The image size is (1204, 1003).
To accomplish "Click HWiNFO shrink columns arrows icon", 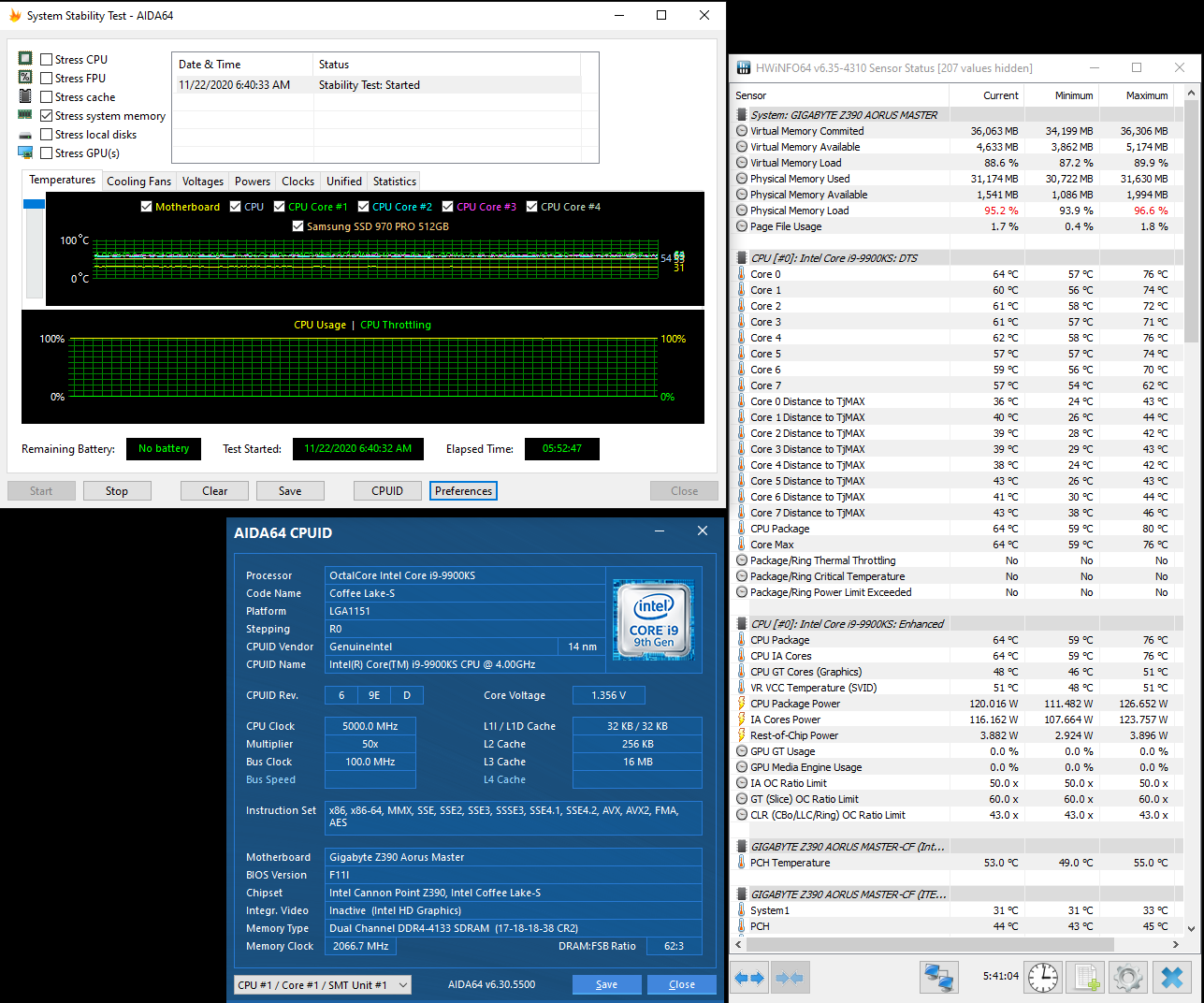I will tap(790, 978).
